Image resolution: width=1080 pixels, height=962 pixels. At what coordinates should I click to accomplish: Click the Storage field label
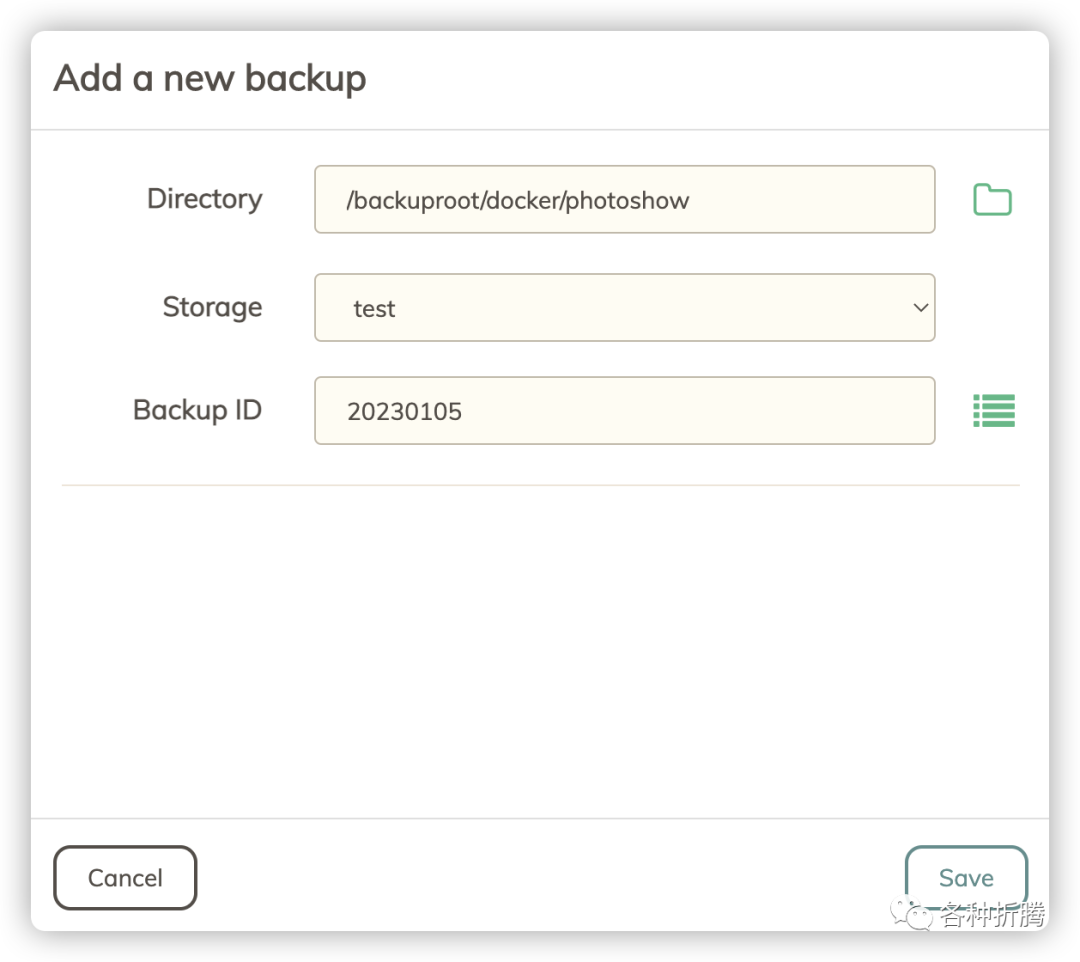click(212, 307)
